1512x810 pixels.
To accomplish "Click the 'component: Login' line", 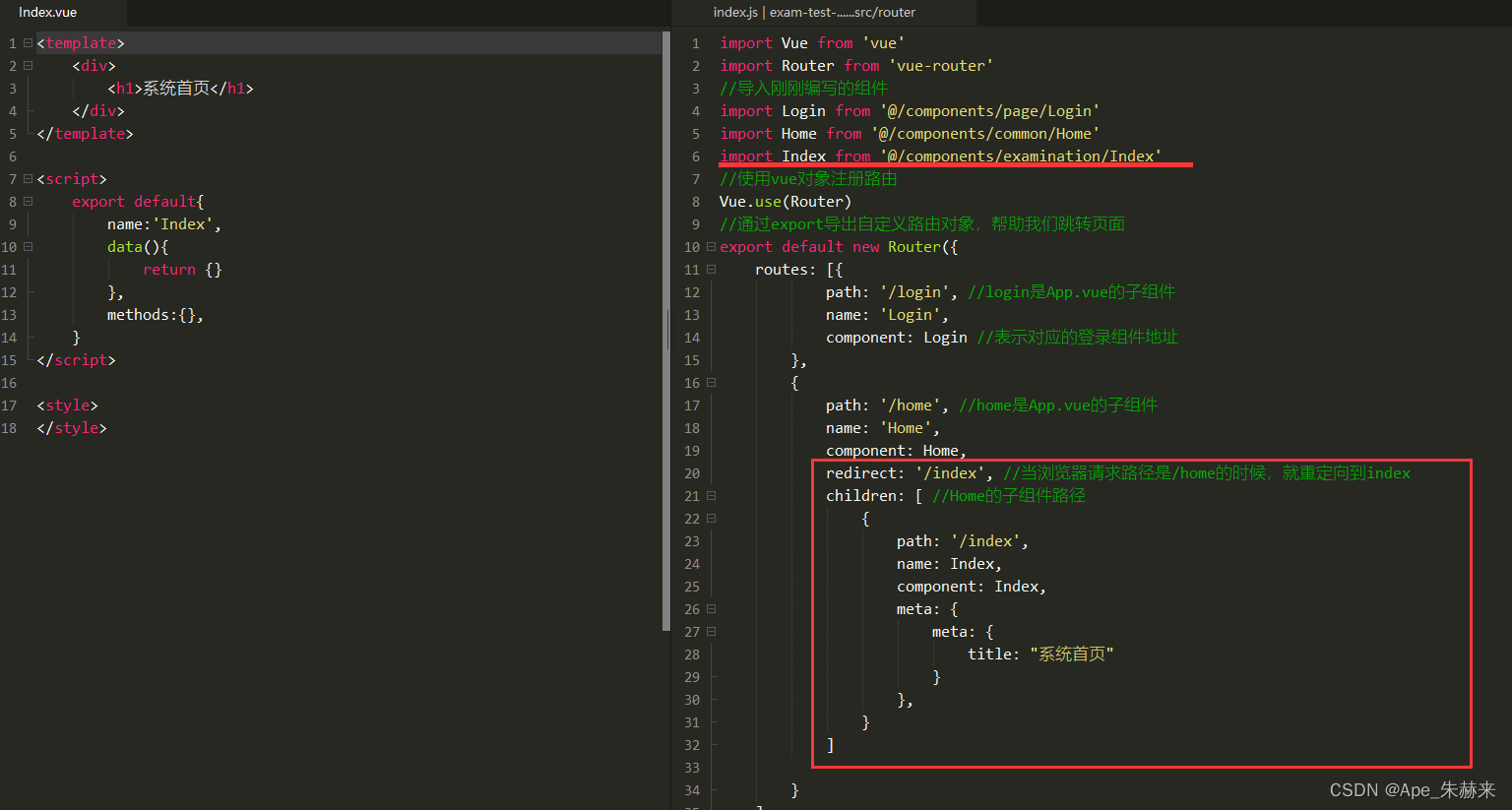I will 897,338.
